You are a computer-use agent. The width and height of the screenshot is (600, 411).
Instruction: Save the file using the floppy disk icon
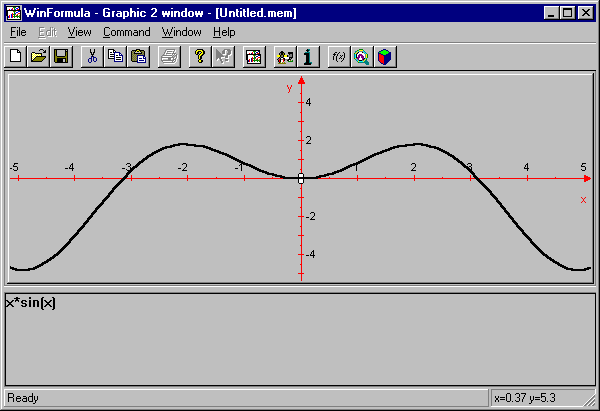point(60,57)
